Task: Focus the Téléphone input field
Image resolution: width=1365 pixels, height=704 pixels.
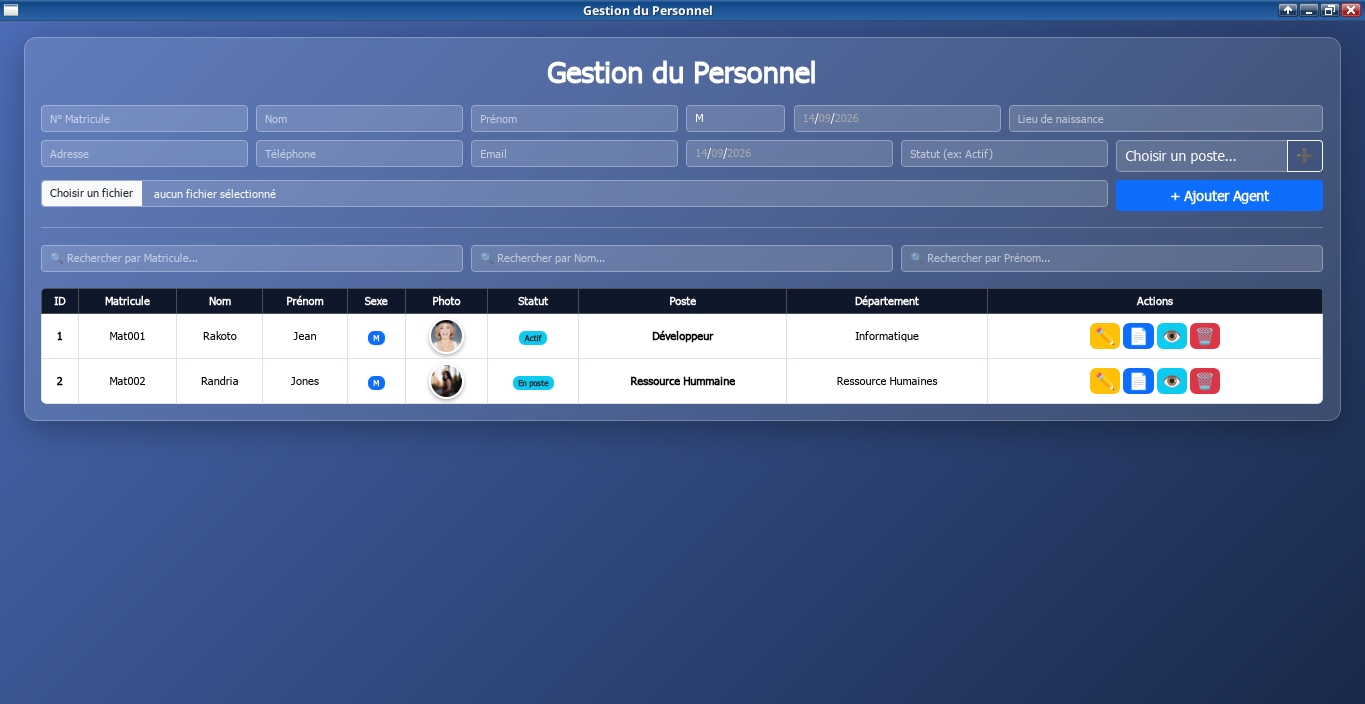Action: click(x=359, y=153)
